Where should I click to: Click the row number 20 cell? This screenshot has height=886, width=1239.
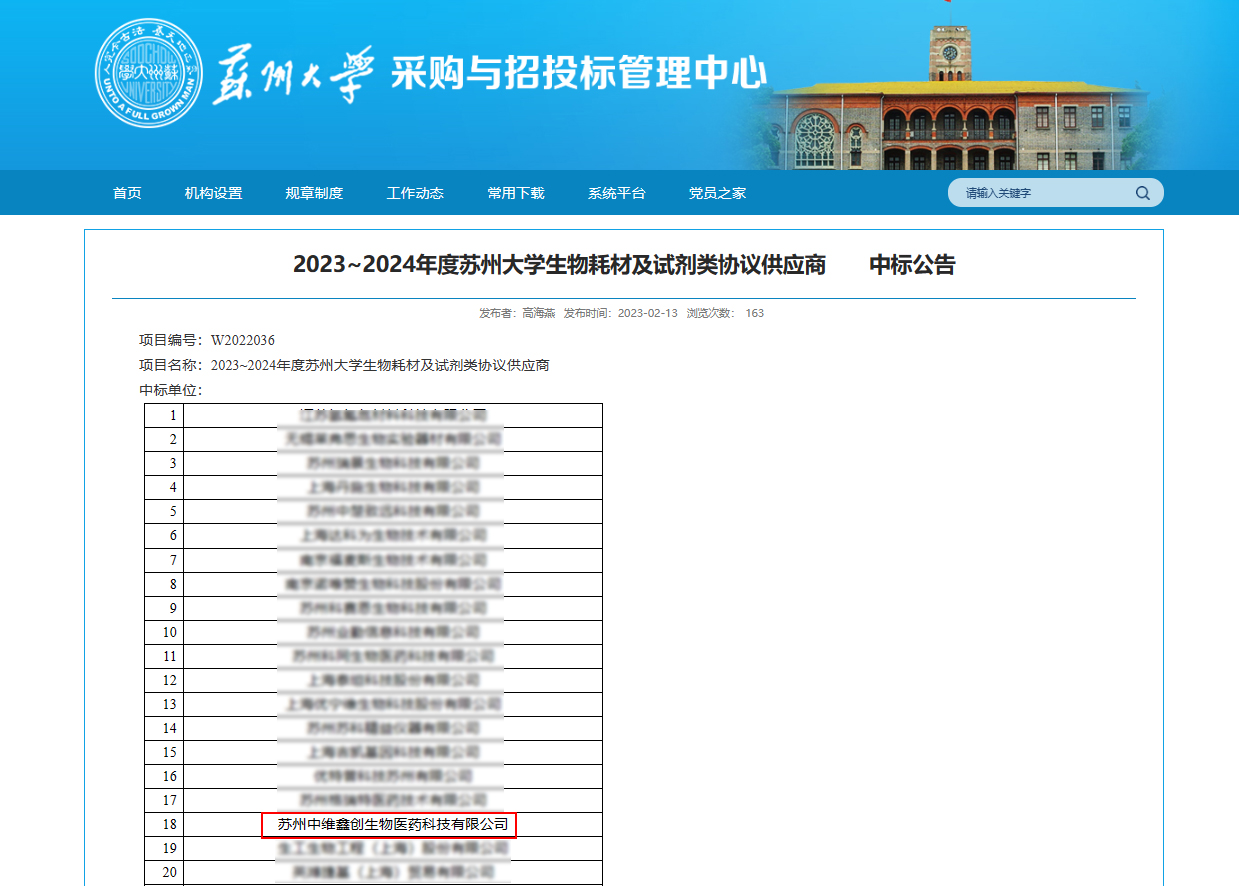[x=164, y=872]
